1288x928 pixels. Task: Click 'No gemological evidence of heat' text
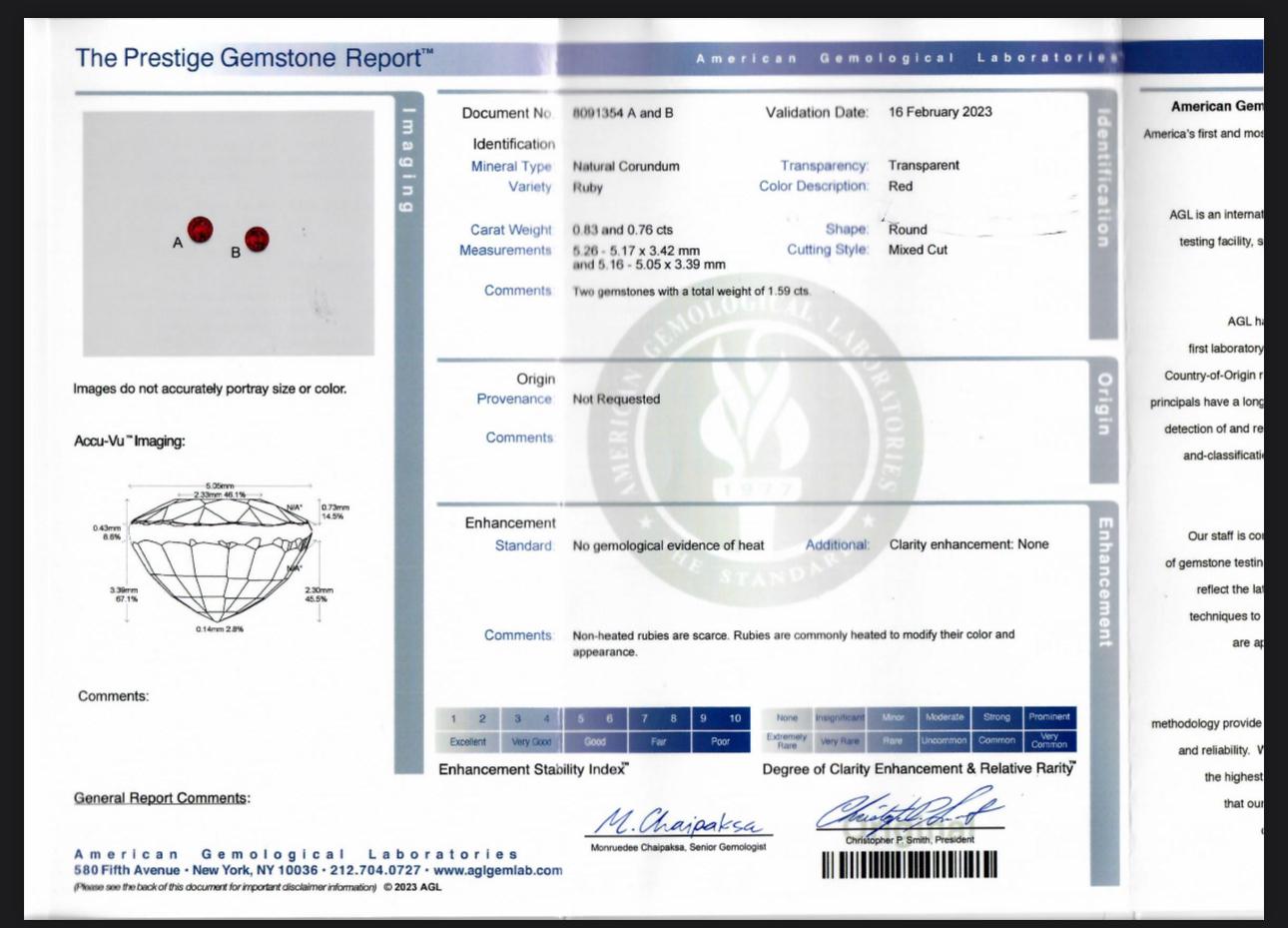pyautogui.click(x=668, y=545)
